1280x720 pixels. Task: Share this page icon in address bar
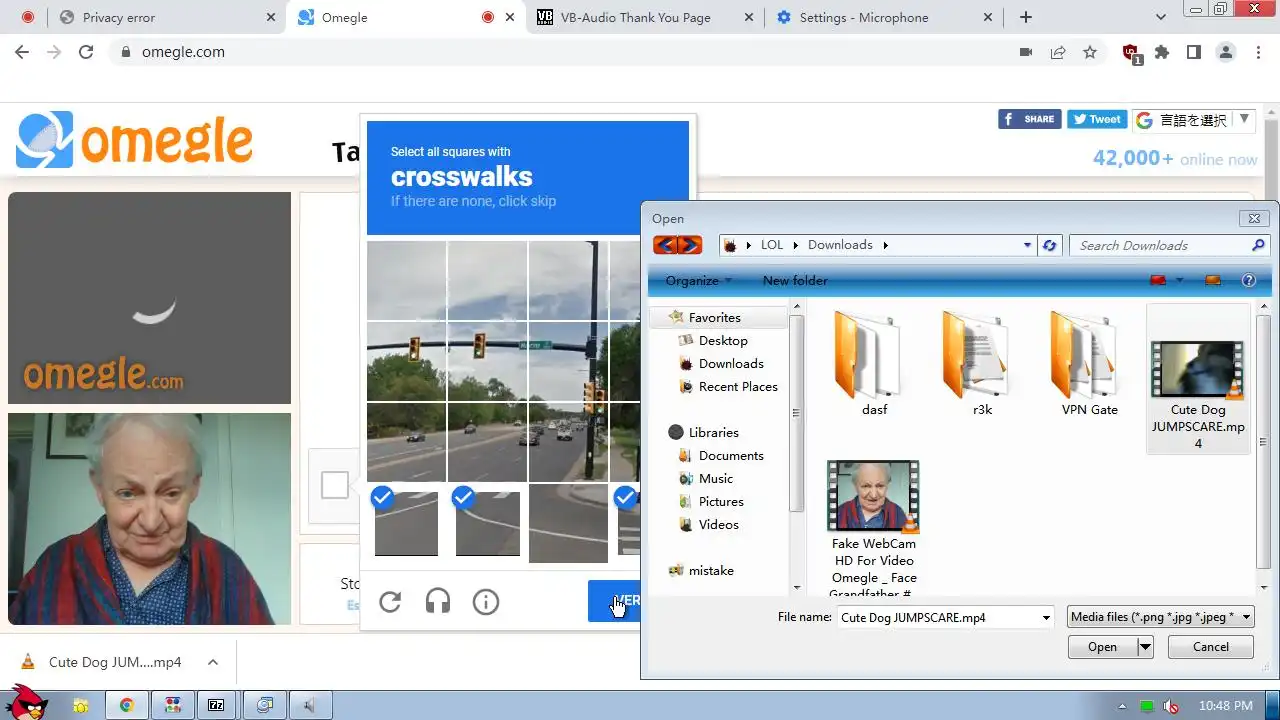(1058, 52)
